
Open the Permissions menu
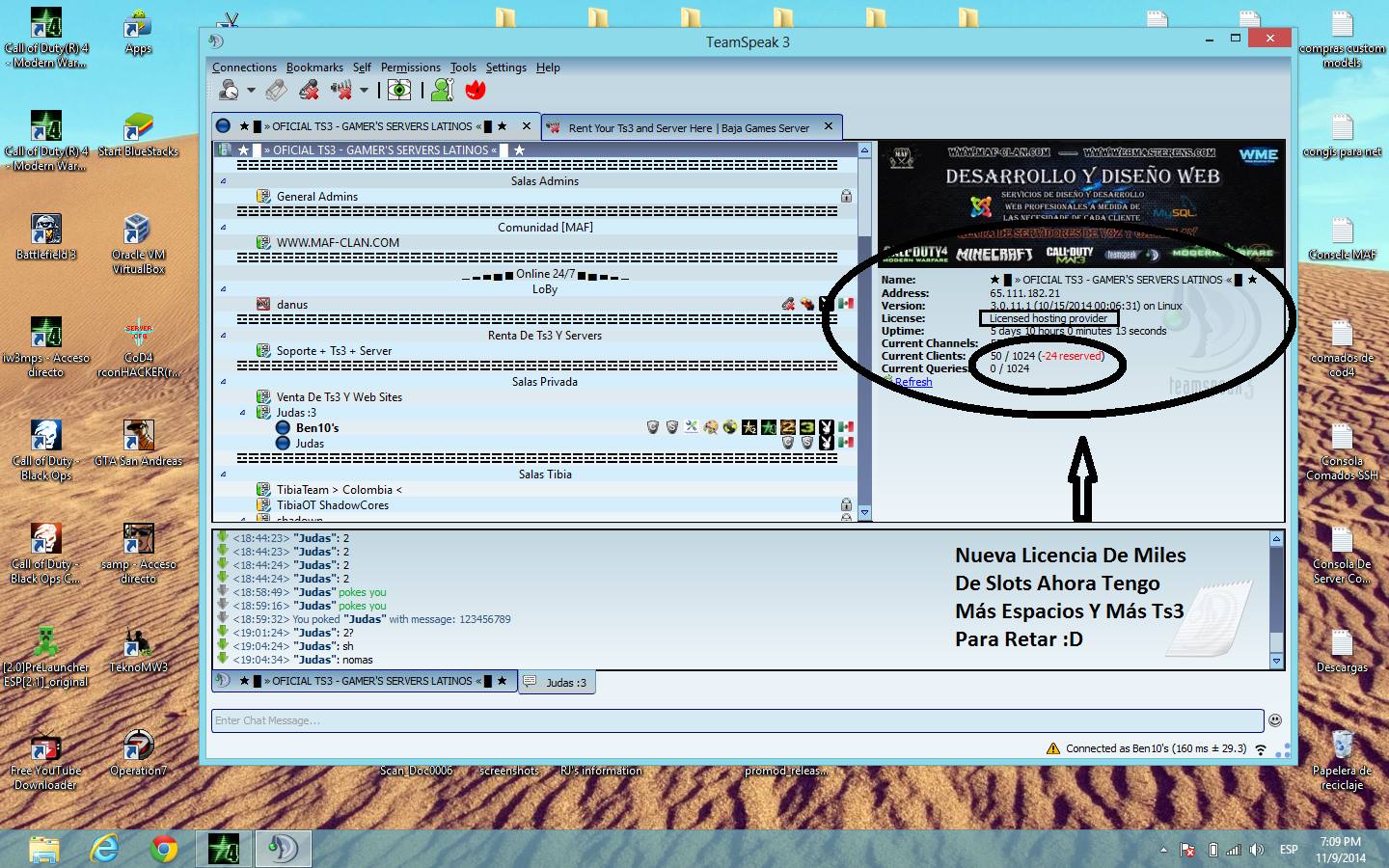411,68
